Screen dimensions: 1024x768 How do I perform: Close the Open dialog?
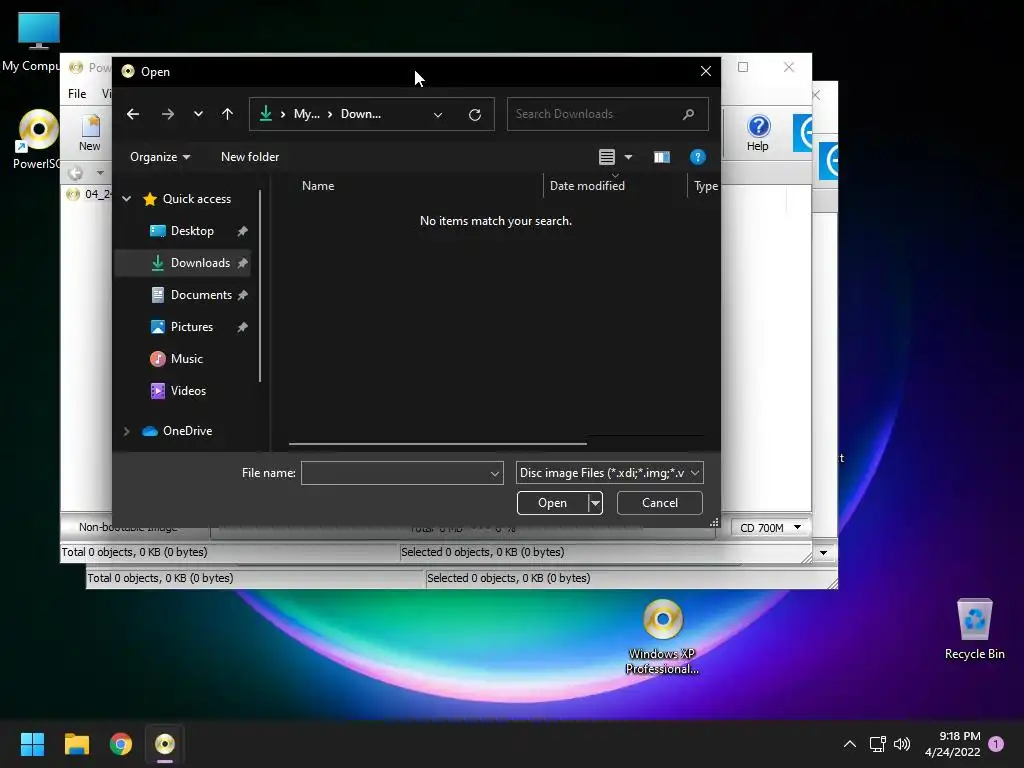pyautogui.click(x=706, y=71)
